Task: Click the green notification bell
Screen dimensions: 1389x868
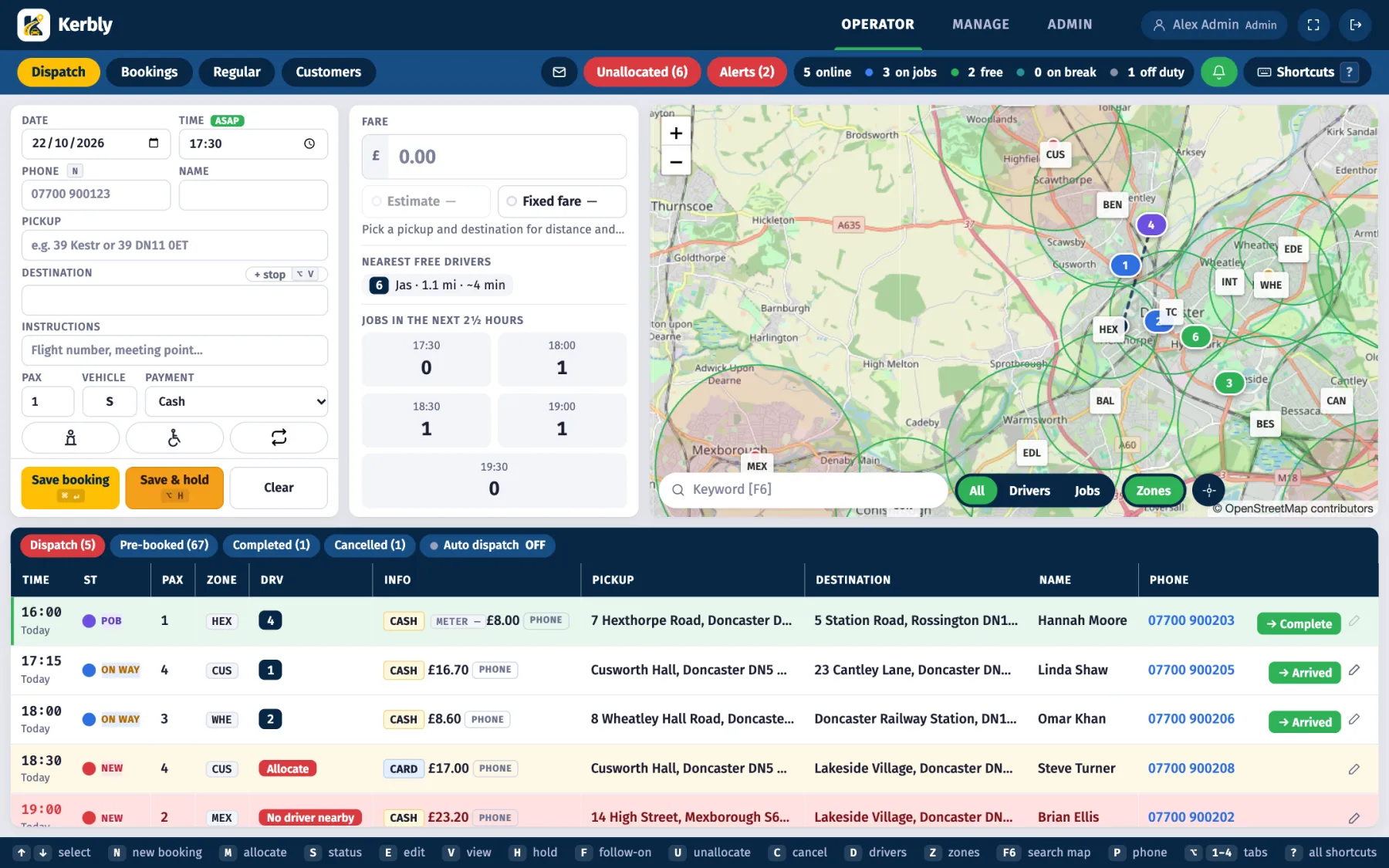Action: [1218, 72]
